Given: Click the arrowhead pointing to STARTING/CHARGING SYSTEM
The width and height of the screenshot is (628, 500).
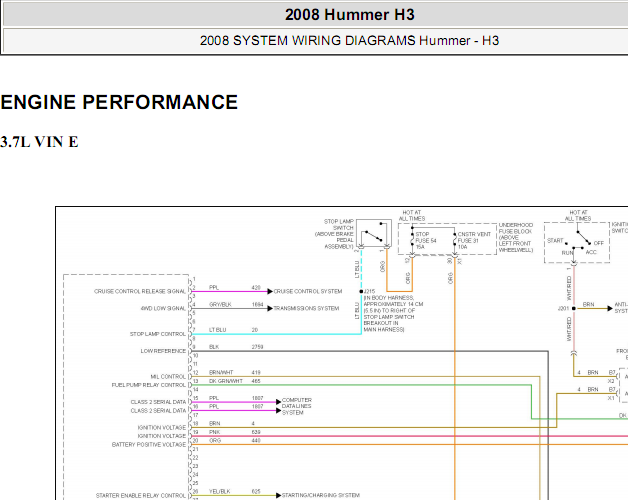Looking at the screenshot, I should [279, 496].
